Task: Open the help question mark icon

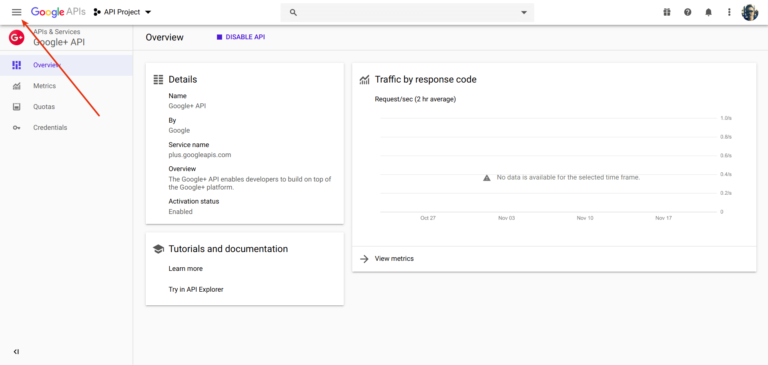Action: 688,12
